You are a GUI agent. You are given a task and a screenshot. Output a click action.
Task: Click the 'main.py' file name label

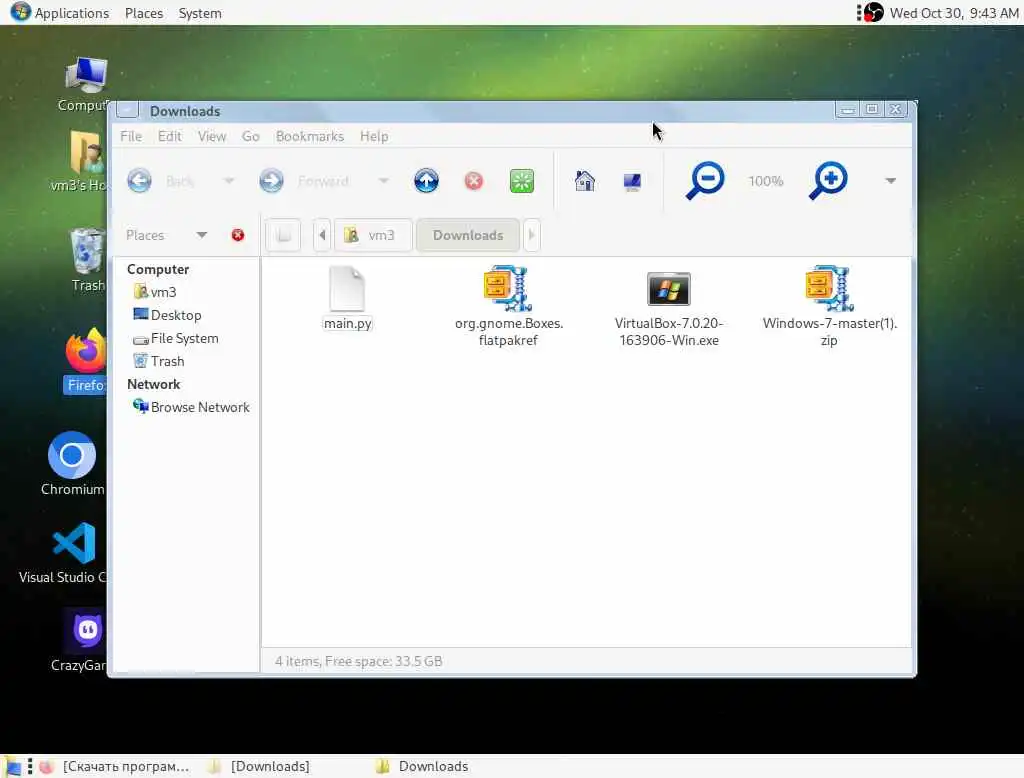click(x=347, y=323)
